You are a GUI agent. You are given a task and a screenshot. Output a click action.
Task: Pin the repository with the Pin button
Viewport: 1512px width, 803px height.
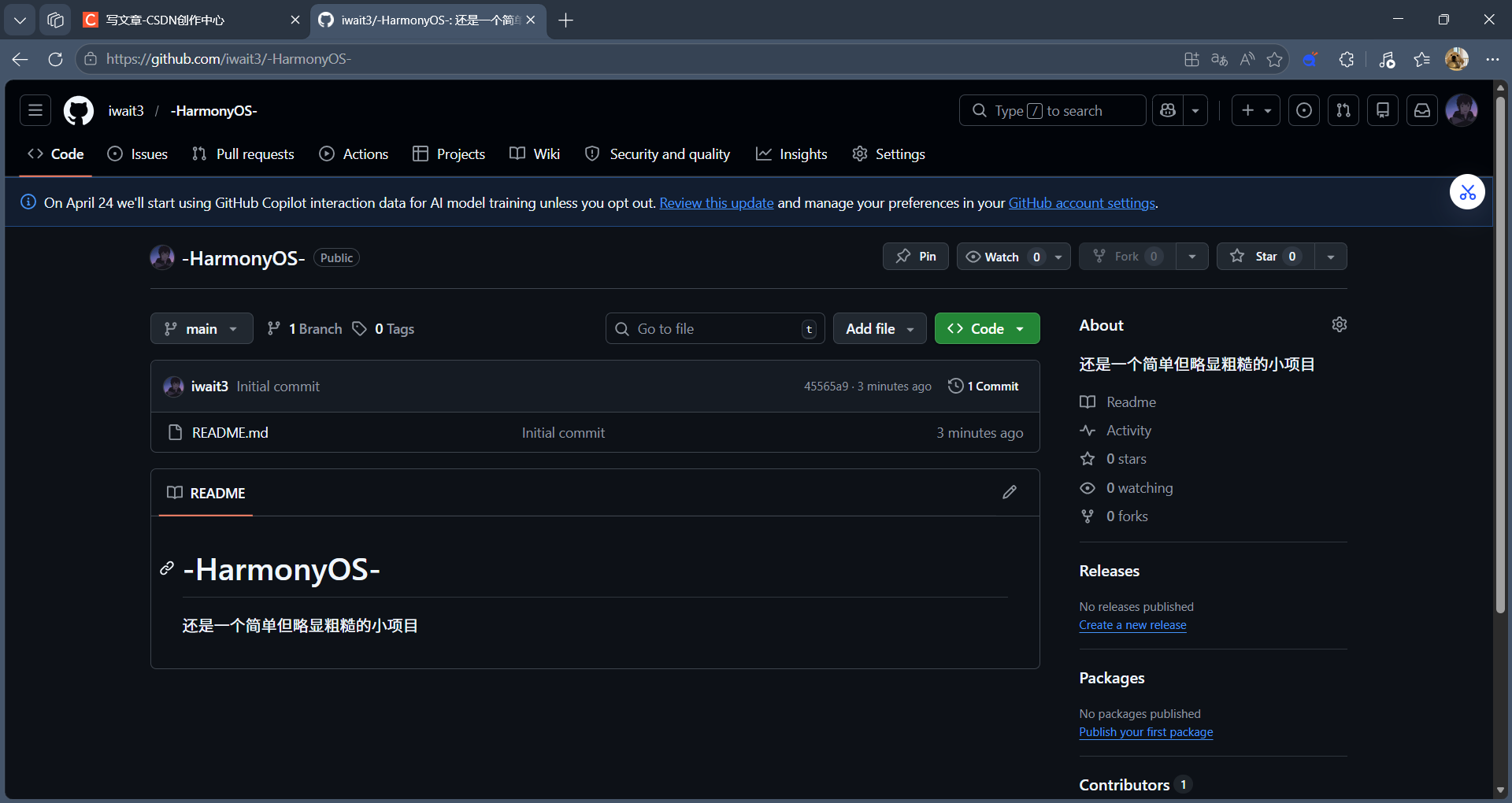[x=916, y=257]
